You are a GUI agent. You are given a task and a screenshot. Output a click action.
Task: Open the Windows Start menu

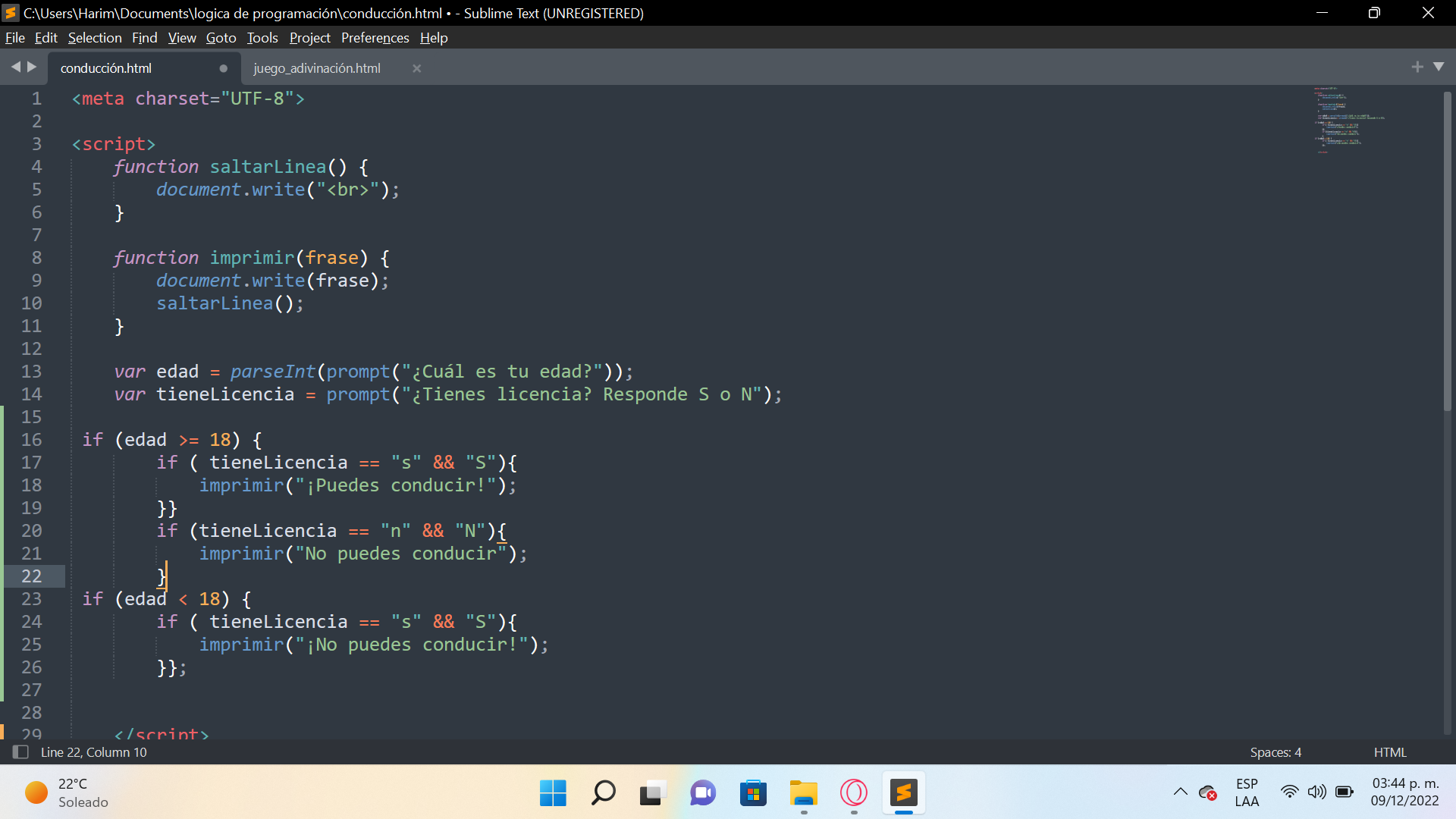(x=553, y=793)
